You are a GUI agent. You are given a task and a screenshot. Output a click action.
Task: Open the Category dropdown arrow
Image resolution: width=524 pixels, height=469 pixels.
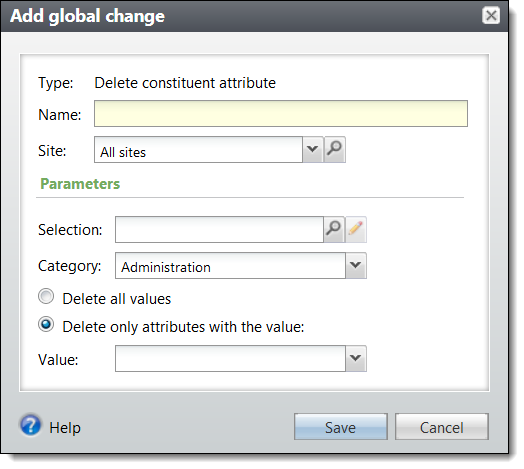(356, 266)
